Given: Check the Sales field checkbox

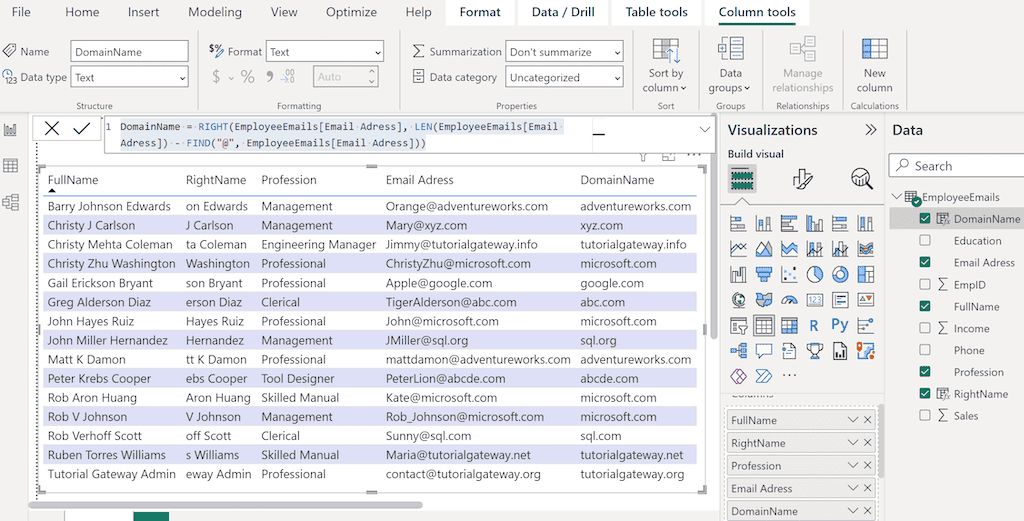Looking at the screenshot, I should [x=925, y=415].
